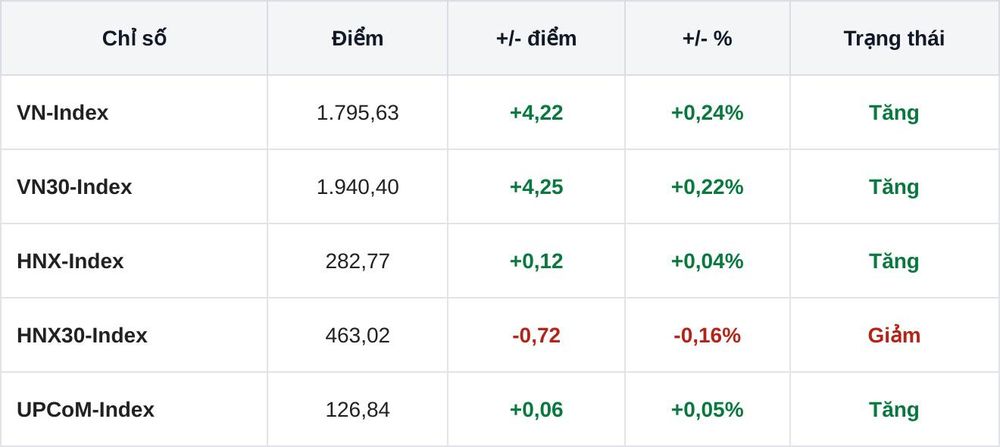Click the 1.940,40 point value
1000x447 pixels.
click(x=358, y=187)
